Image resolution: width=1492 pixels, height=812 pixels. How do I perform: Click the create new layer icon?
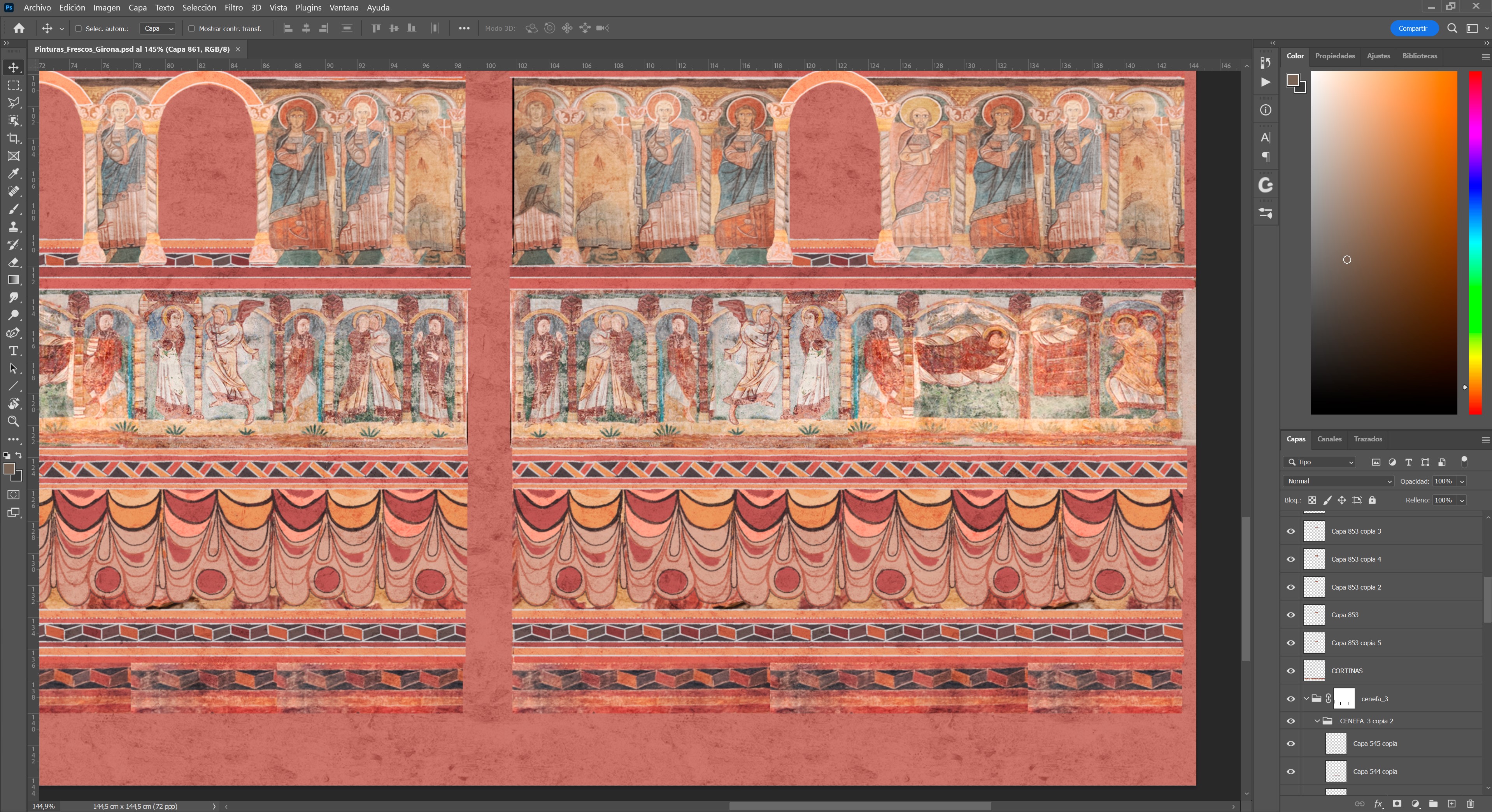coord(1452,803)
